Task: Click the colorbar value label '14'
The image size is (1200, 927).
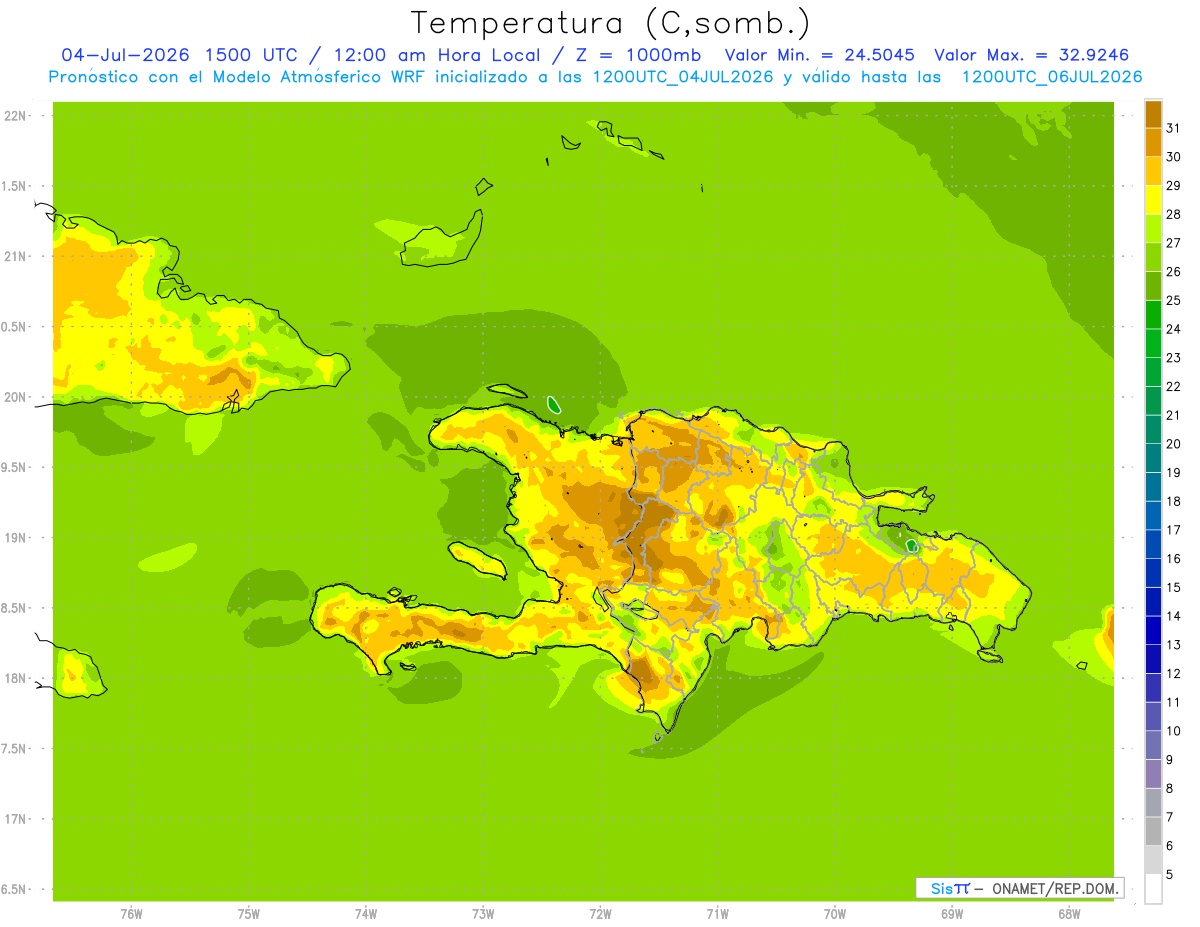Action: [x=1173, y=616]
